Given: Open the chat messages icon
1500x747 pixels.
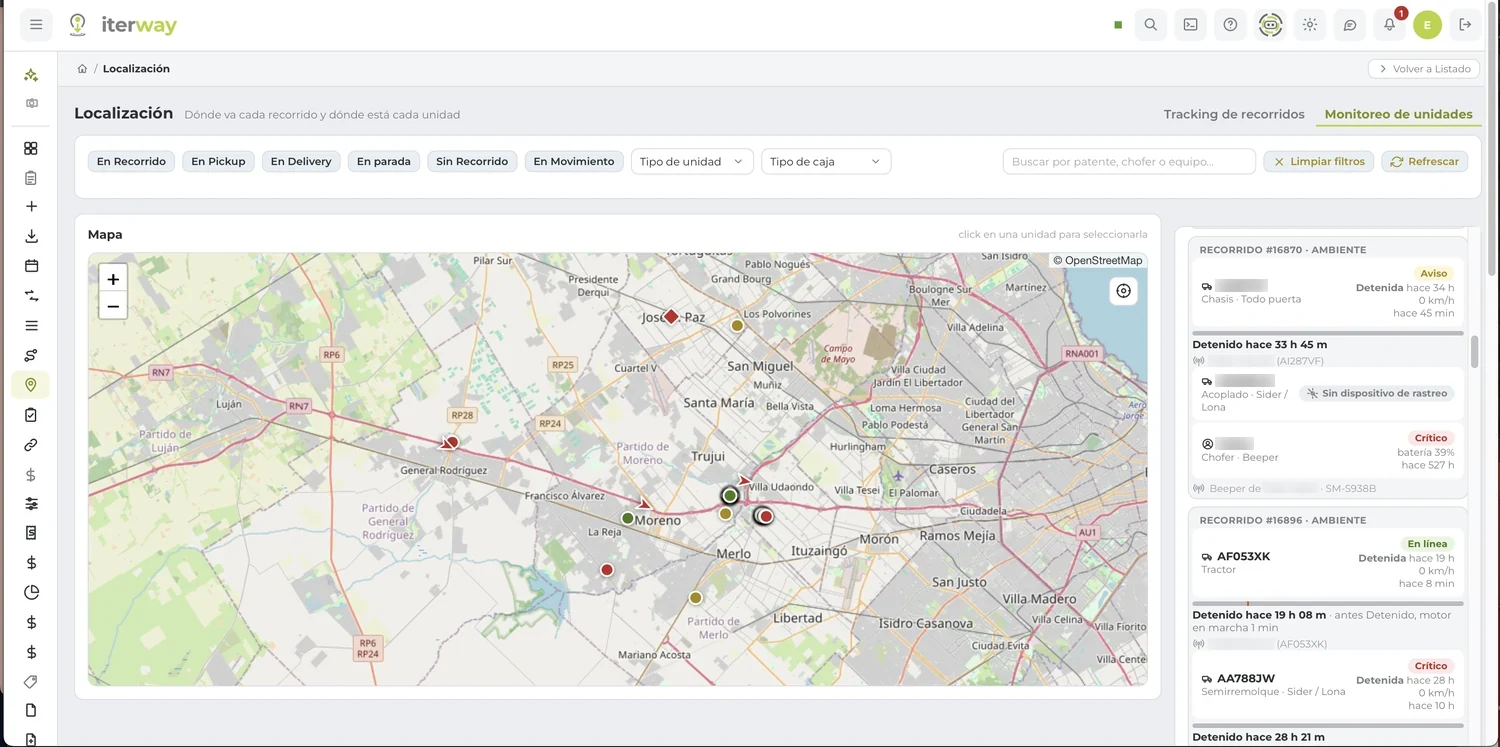Looking at the screenshot, I should (1350, 25).
